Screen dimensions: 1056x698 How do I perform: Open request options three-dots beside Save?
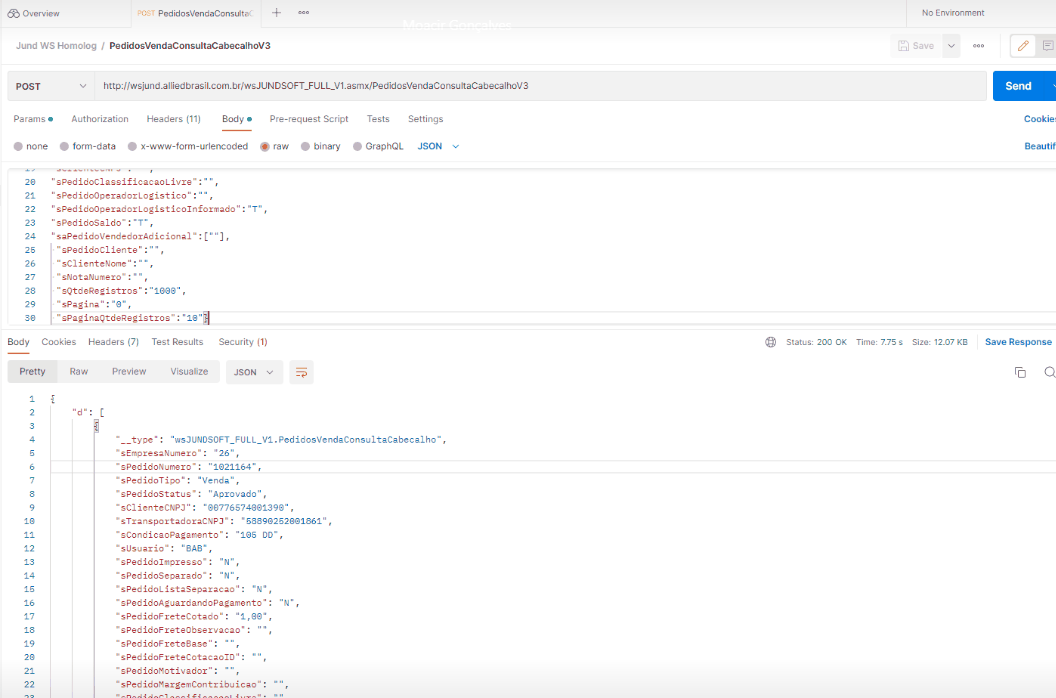(x=978, y=46)
